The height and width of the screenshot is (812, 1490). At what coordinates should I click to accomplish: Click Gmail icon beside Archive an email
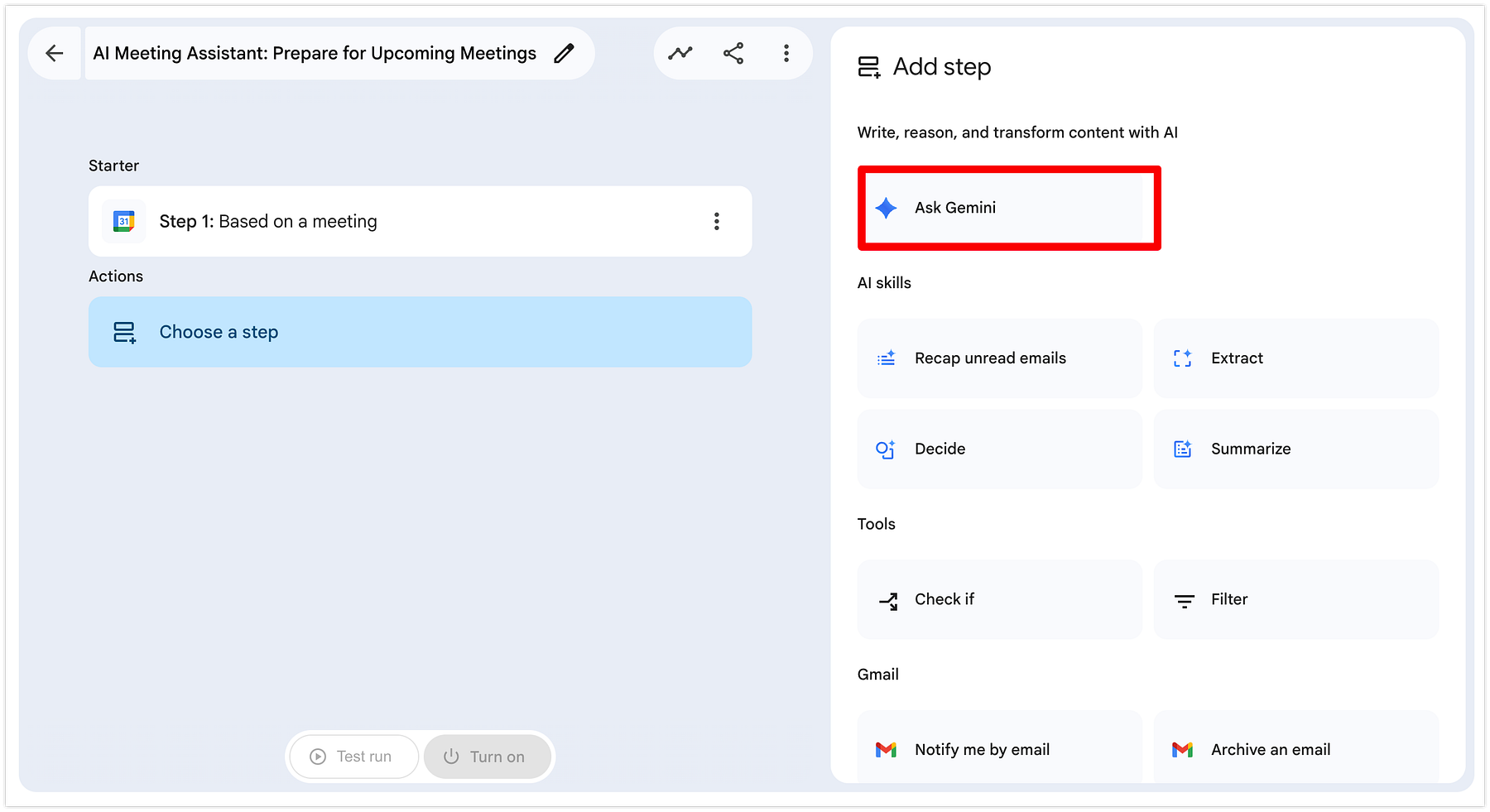(1183, 750)
